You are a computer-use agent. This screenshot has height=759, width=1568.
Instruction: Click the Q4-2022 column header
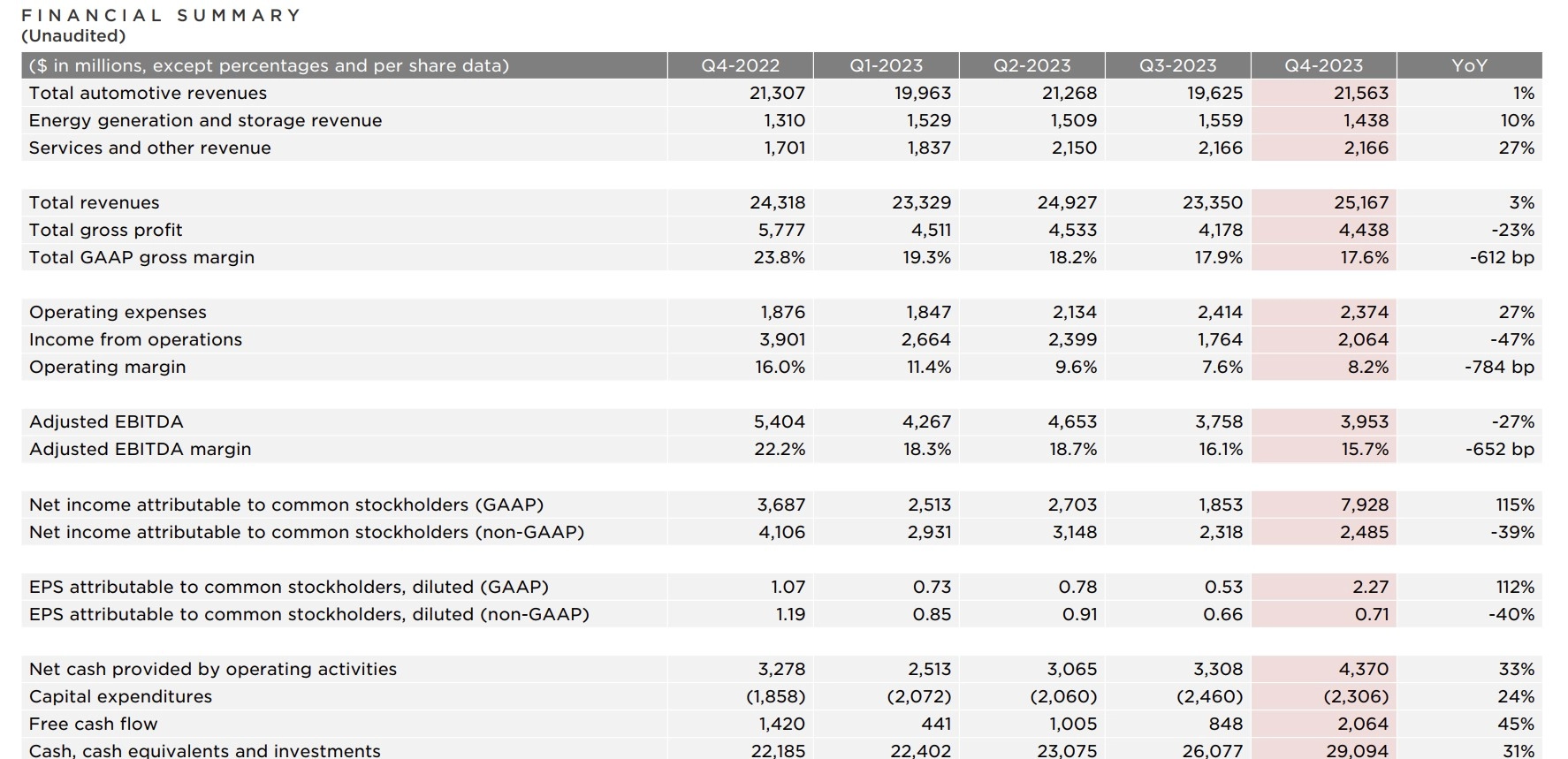740,65
